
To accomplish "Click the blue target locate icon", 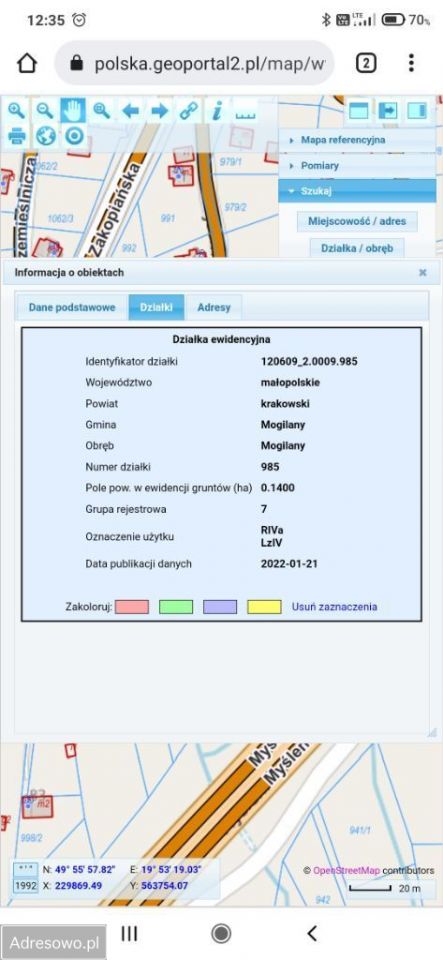I will pos(74,135).
